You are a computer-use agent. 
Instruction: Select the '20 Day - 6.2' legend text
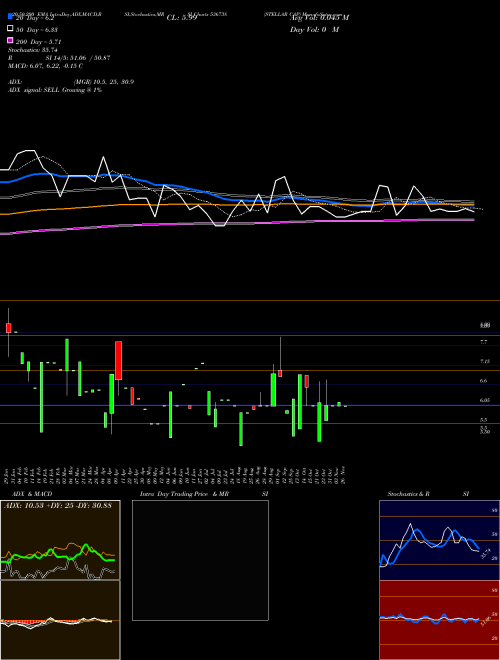tap(35, 18)
